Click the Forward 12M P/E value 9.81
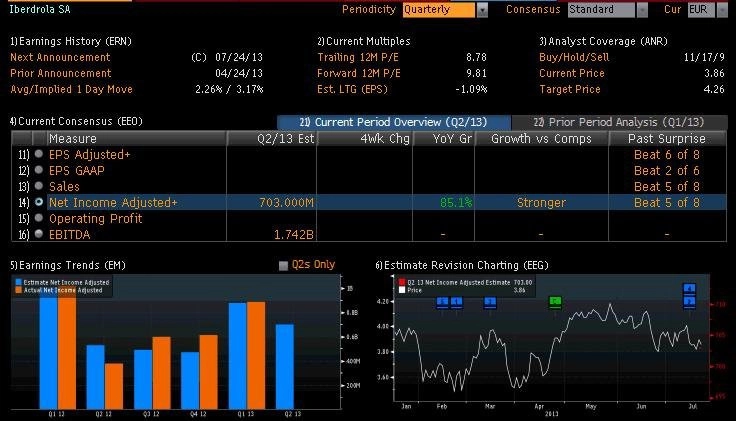This screenshot has height=421, width=736. [x=476, y=73]
